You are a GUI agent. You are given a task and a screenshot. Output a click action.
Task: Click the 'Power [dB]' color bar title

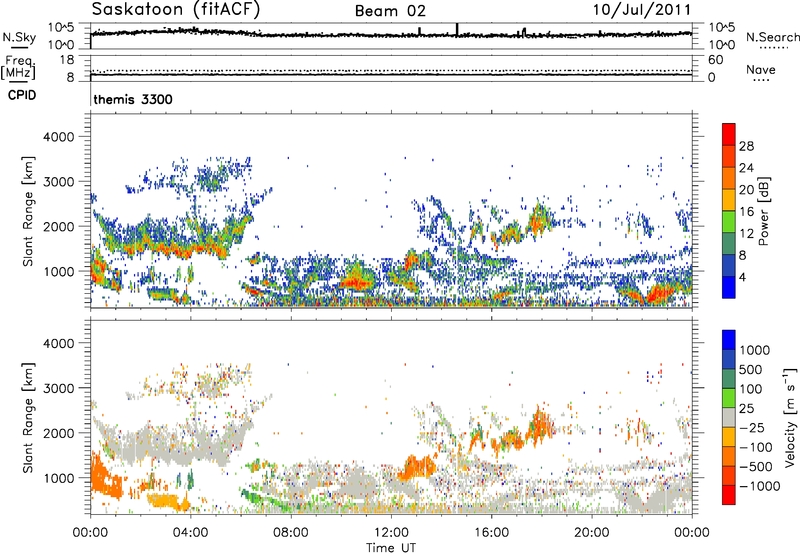(x=763, y=211)
